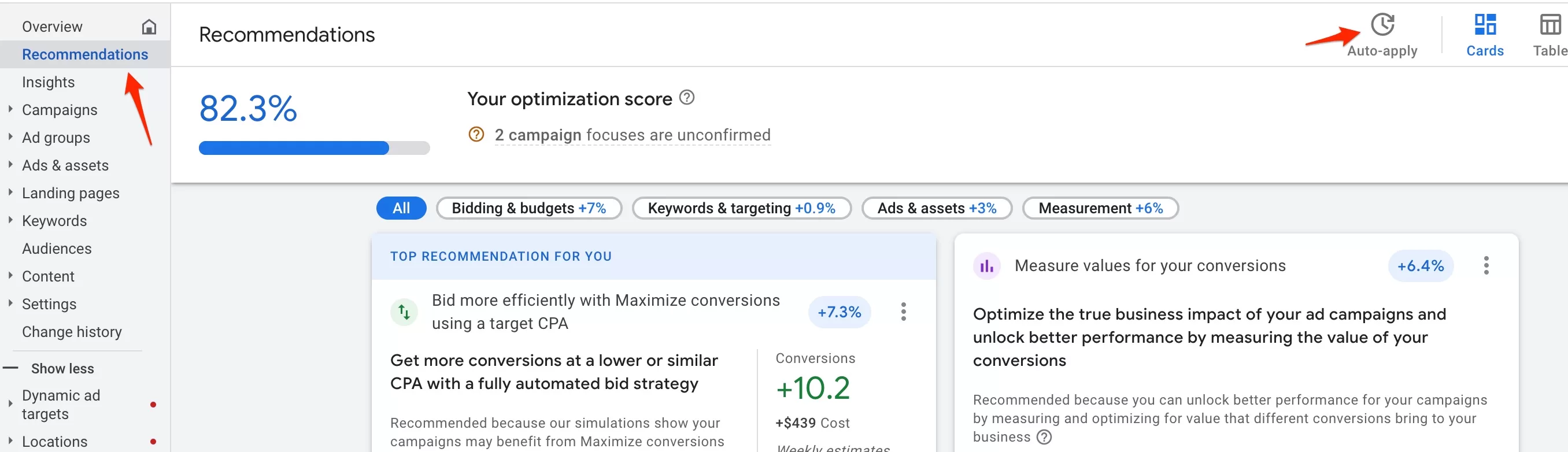
Task: Click 'Bid more efficiently with Maximize conversions' title
Action: [x=606, y=312]
